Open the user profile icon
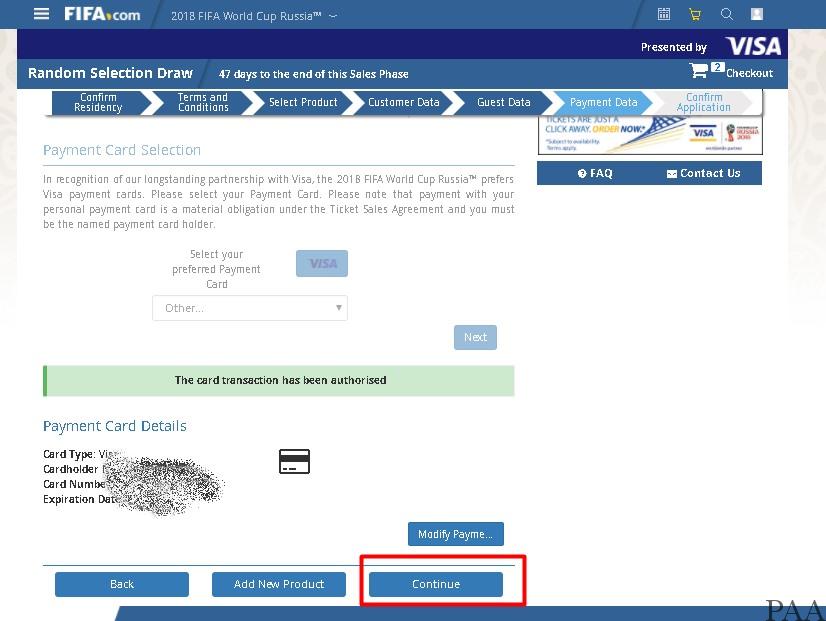This screenshot has width=826, height=621. pos(757,14)
